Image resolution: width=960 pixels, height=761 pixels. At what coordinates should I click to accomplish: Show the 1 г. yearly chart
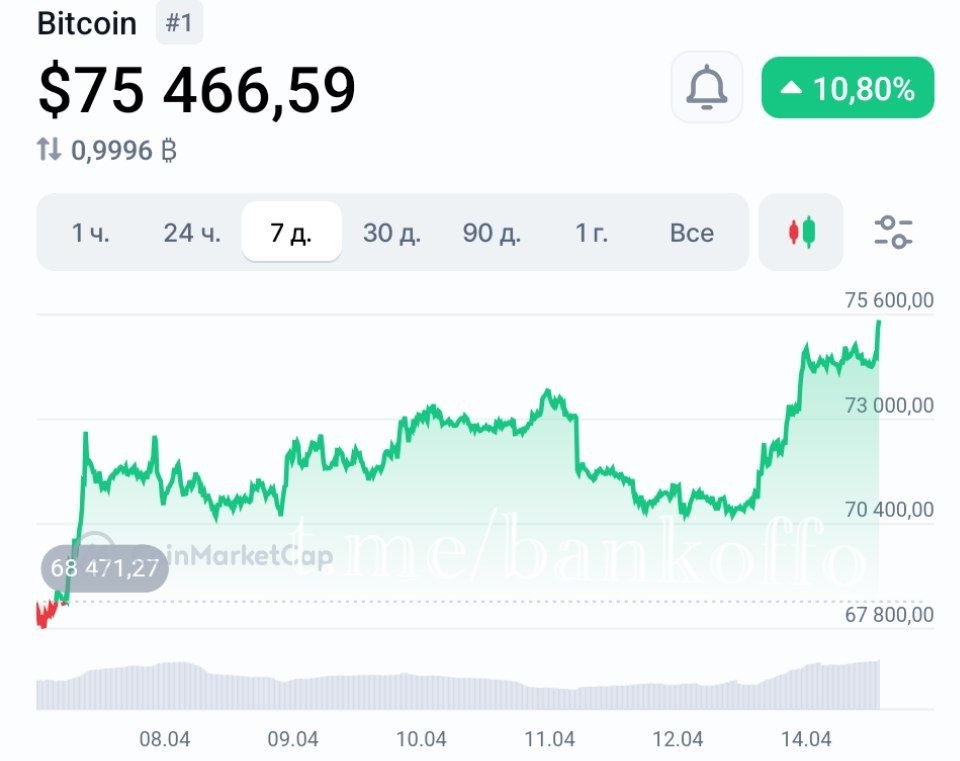(x=591, y=233)
